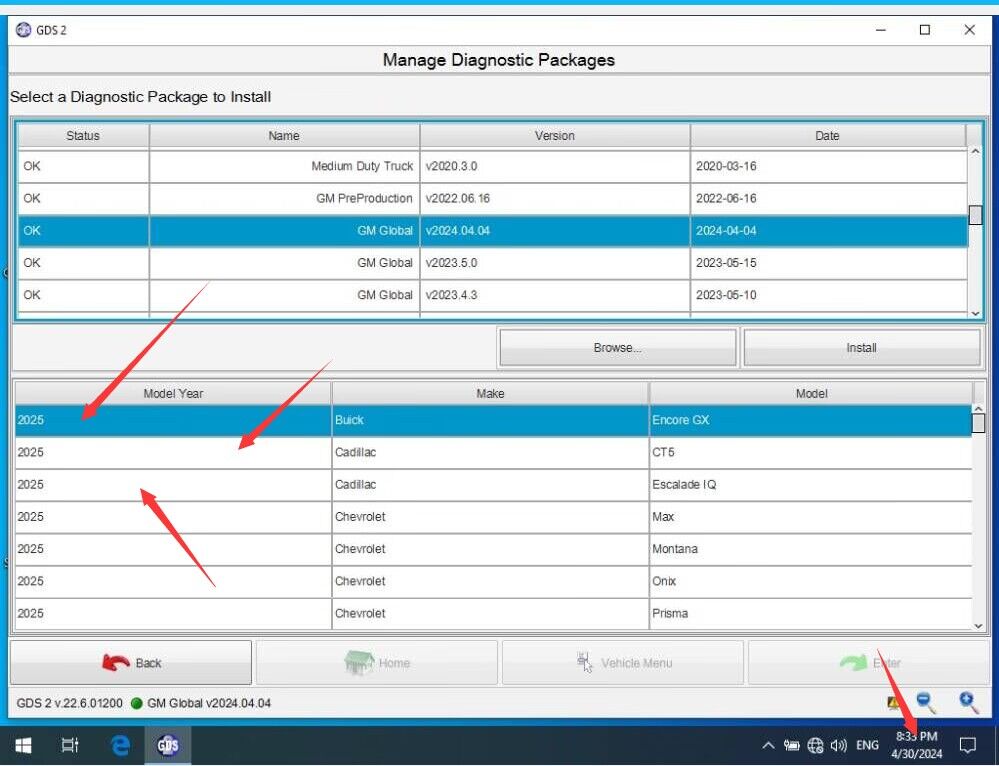Screen dimensions: 999x766
Task: Sort packages by Status column header
Action: click(x=83, y=136)
